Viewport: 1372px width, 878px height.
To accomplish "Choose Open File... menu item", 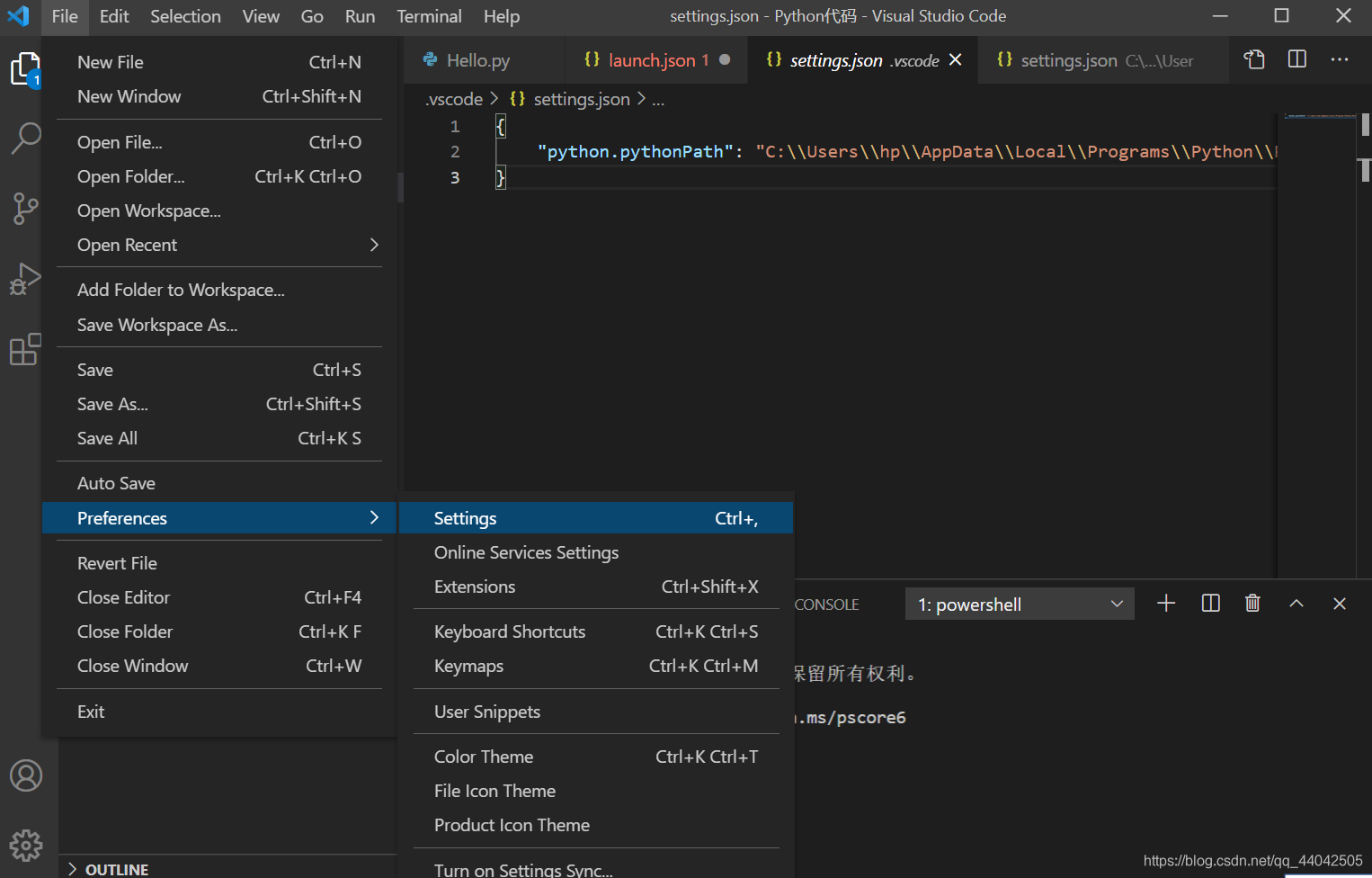I will point(219,142).
